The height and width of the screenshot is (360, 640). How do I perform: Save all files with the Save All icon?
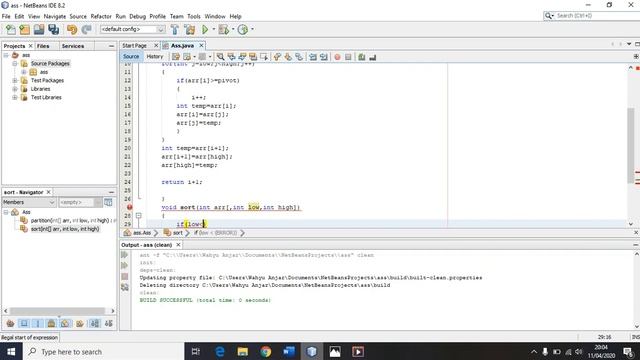(x=53, y=29)
